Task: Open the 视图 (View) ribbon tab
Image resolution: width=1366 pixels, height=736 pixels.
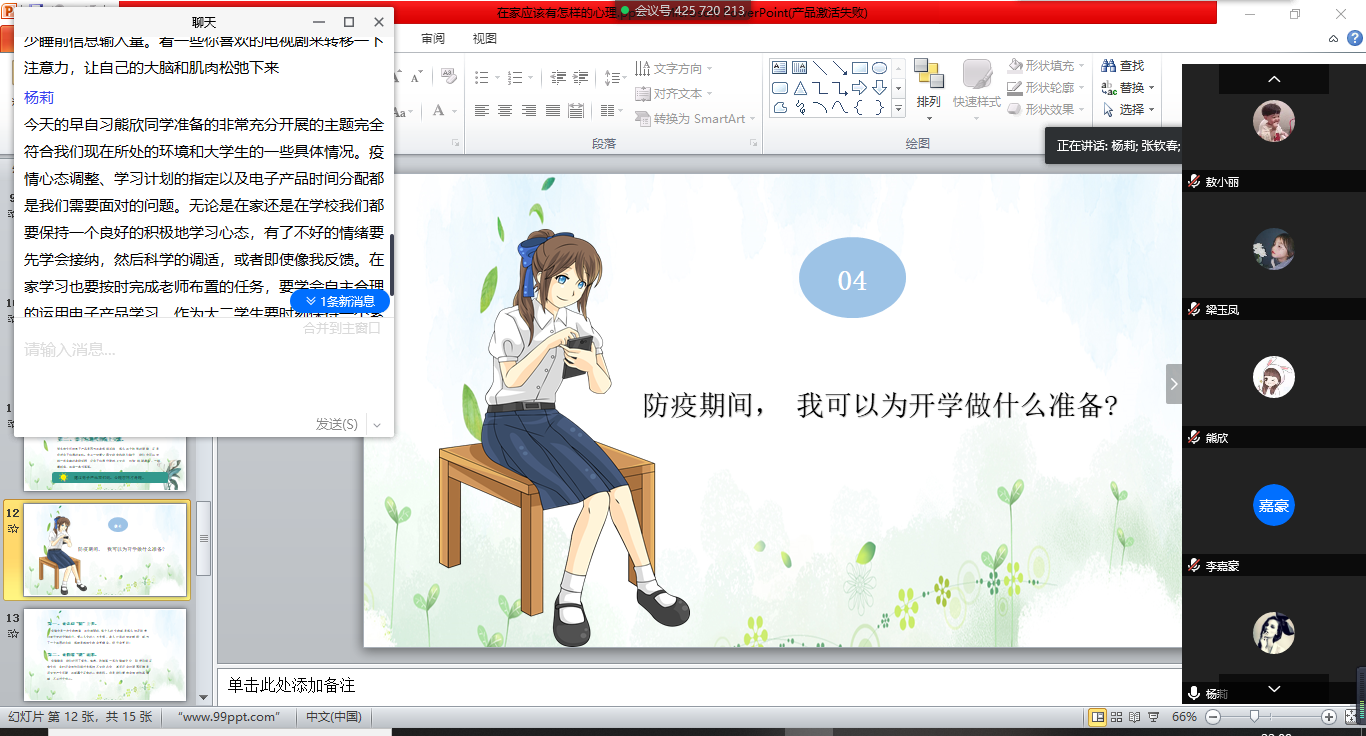Action: tap(484, 39)
